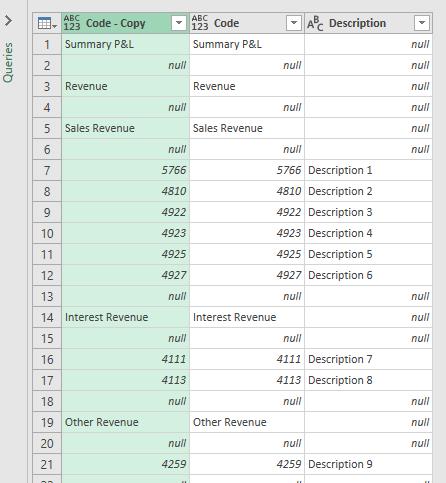446x483 pixels.
Task: Select the Code - Copy column header
Action: pyautogui.click(x=125, y=23)
